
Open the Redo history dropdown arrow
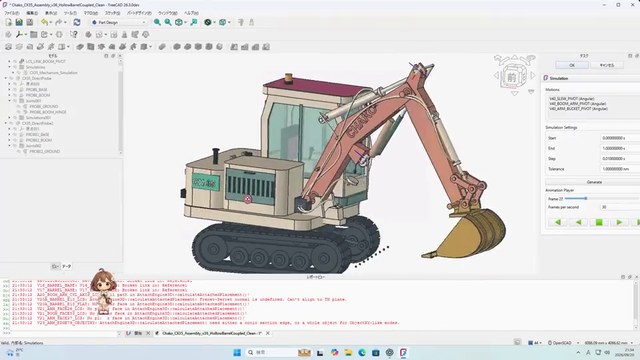click(x=65, y=22)
